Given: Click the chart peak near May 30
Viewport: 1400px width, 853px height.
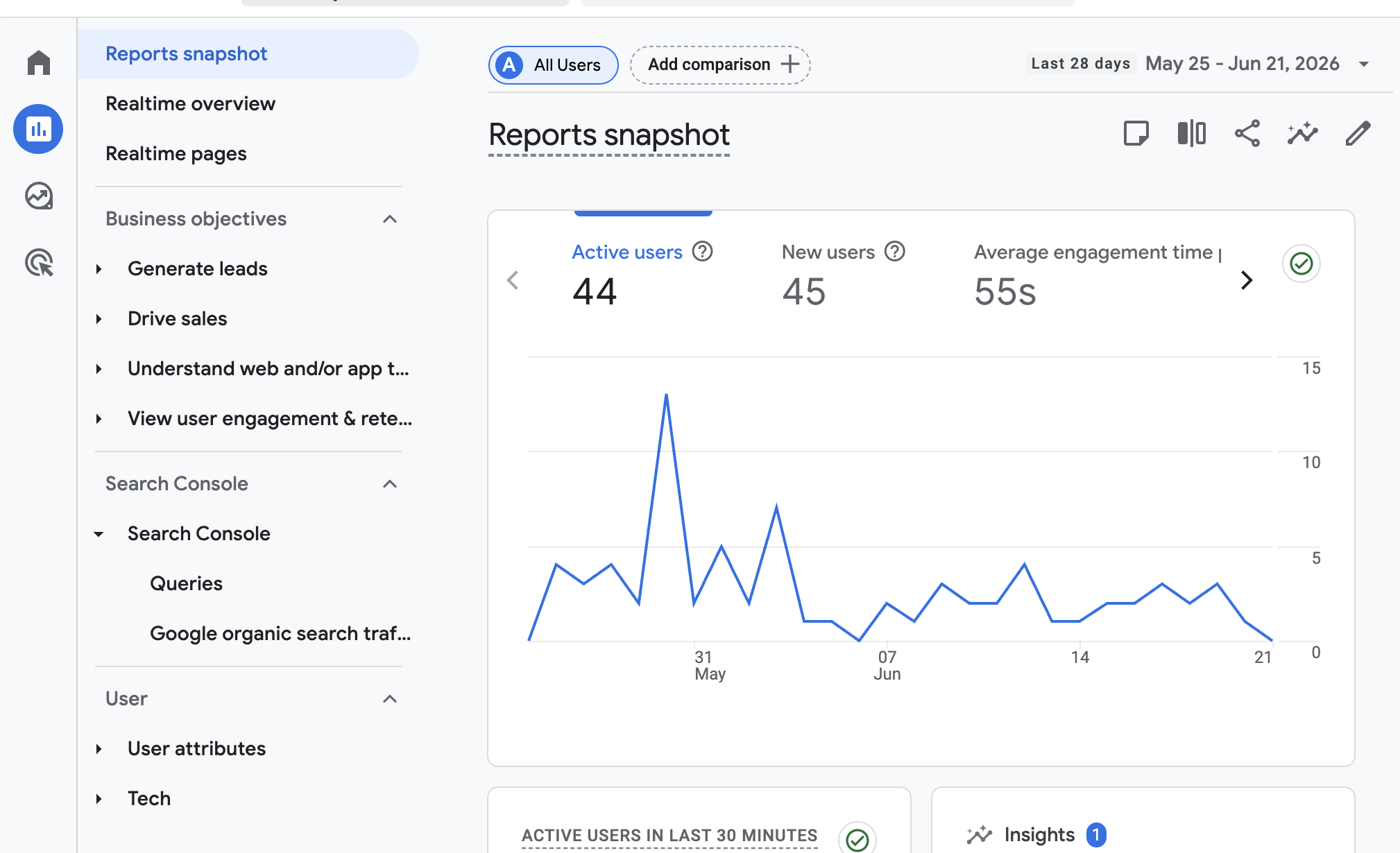Looking at the screenshot, I should 666,395.
